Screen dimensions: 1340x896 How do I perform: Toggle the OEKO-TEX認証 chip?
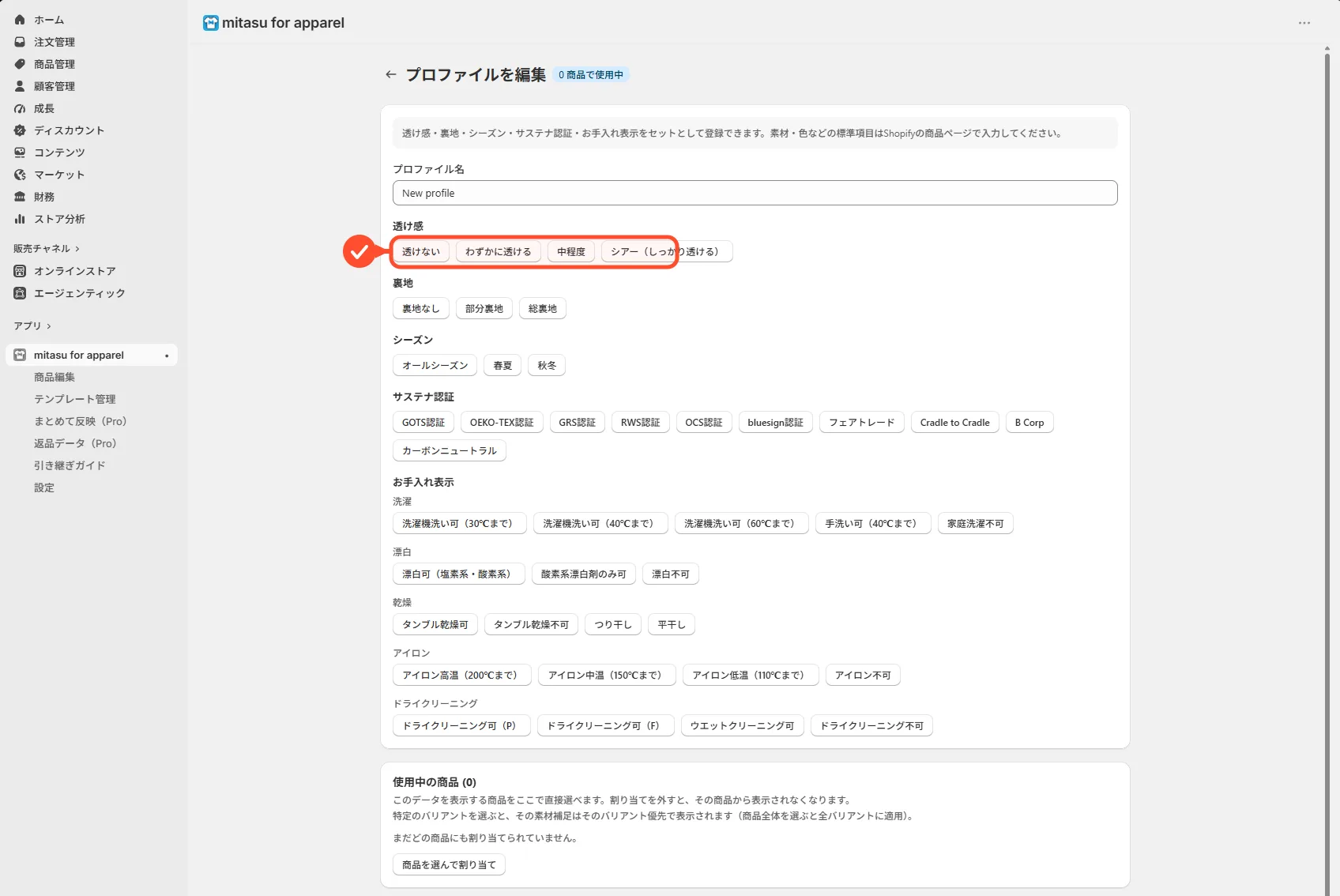[502, 423]
